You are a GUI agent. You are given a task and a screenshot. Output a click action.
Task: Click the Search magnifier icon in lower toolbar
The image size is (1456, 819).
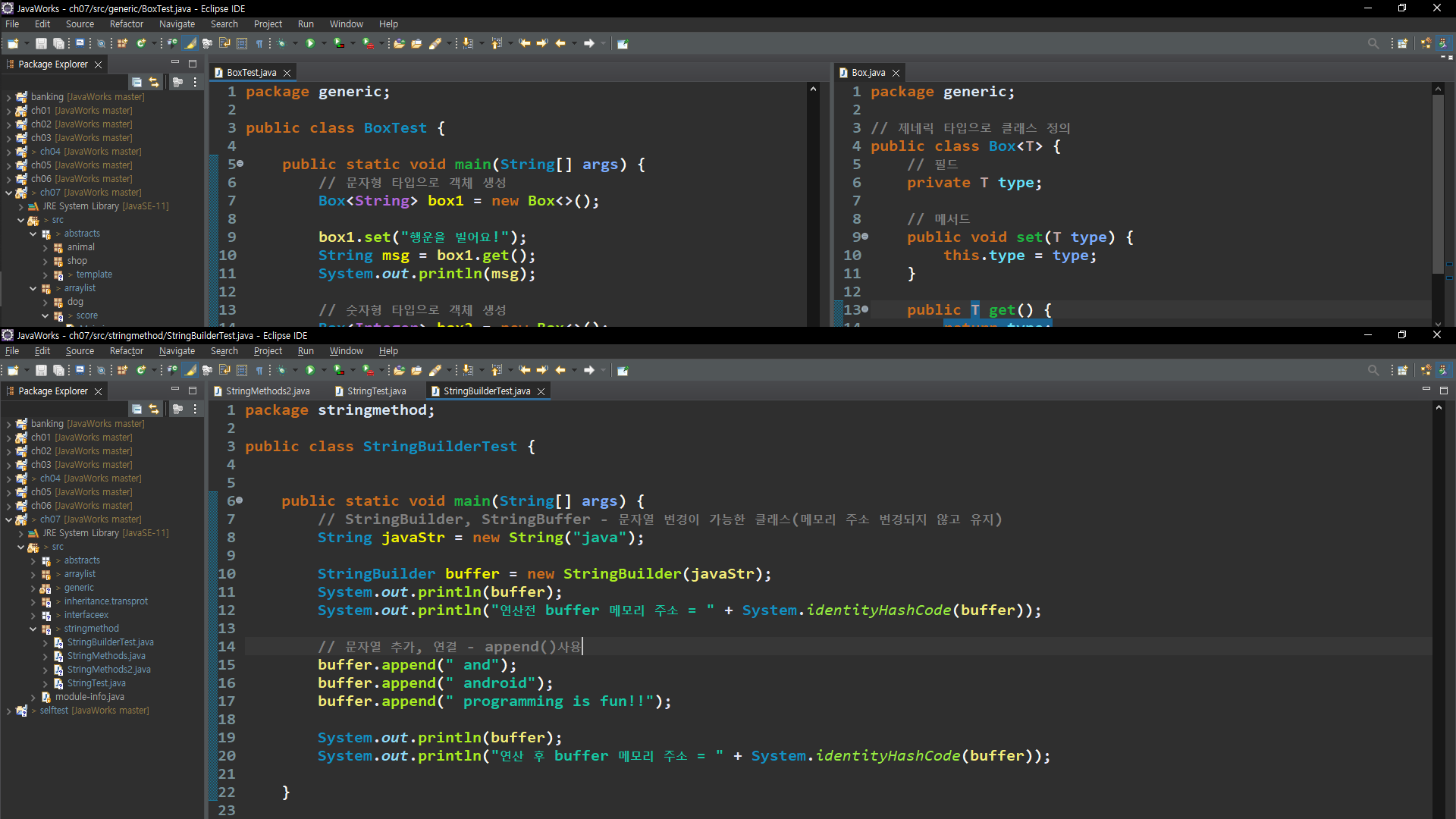pyautogui.click(x=1373, y=370)
